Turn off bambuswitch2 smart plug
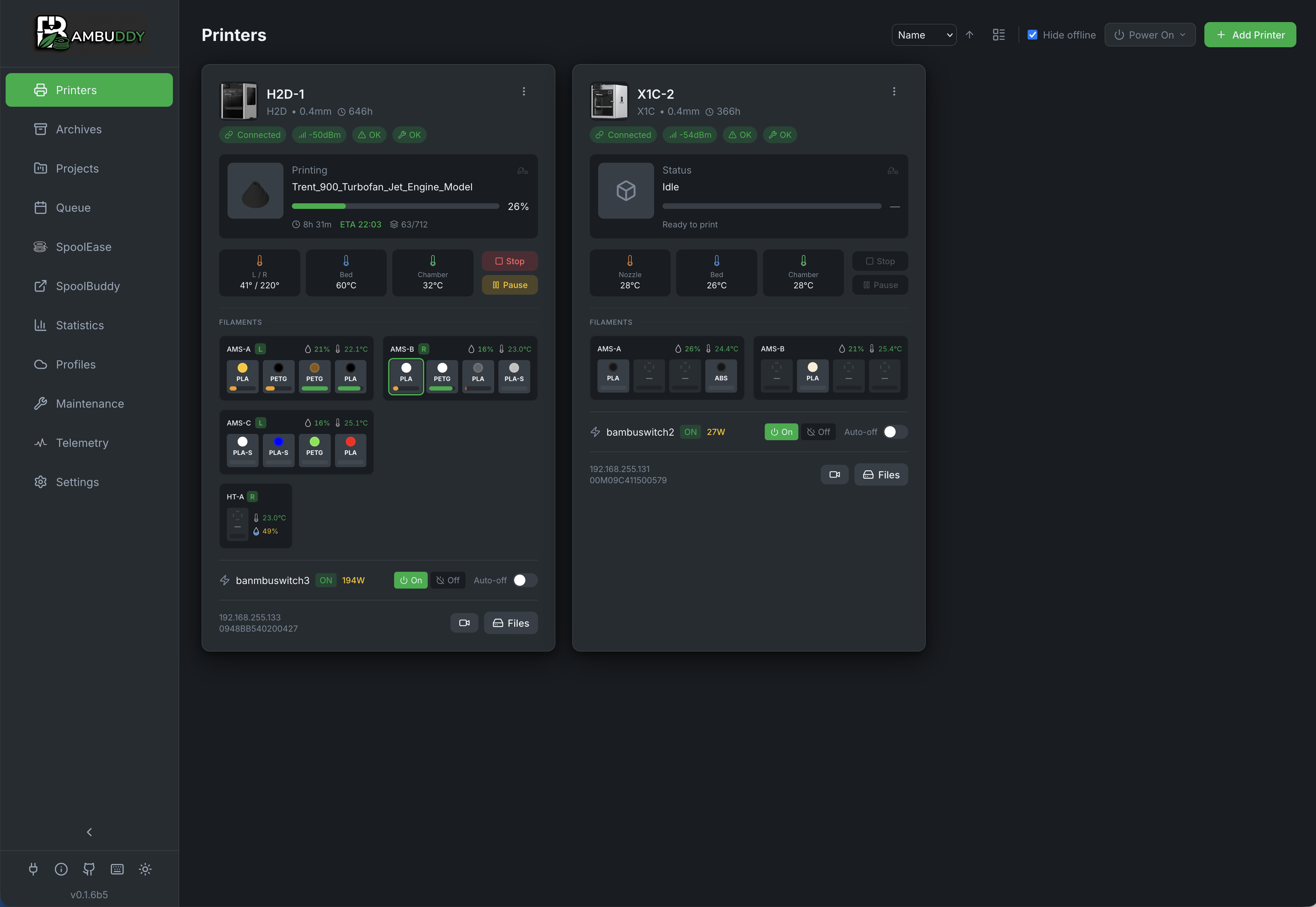The image size is (1316, 907). pos(819,432)
